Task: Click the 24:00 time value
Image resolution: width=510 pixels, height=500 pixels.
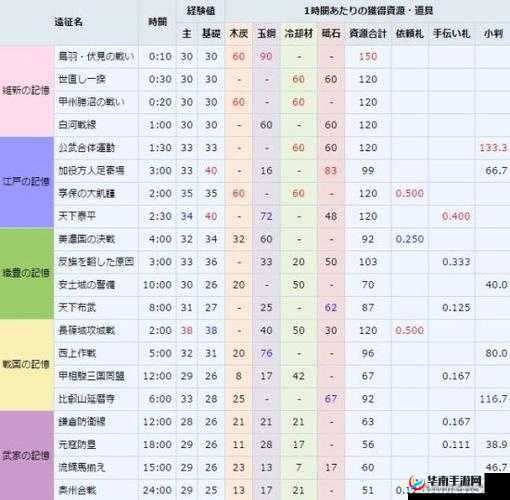Action: pyautogui.click(x=158, y=490)
